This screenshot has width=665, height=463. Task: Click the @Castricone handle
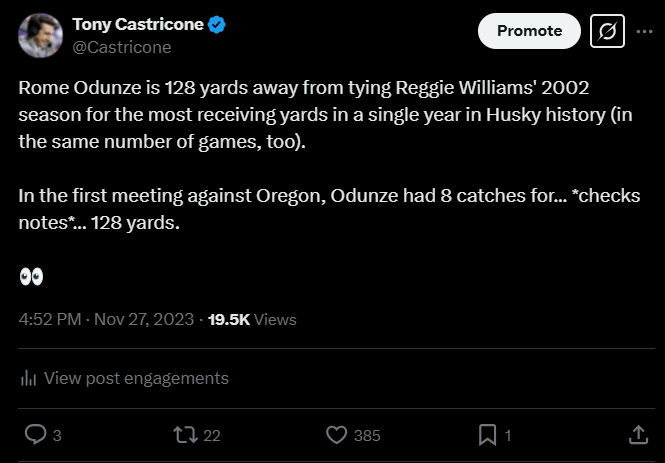coord(122,47)
